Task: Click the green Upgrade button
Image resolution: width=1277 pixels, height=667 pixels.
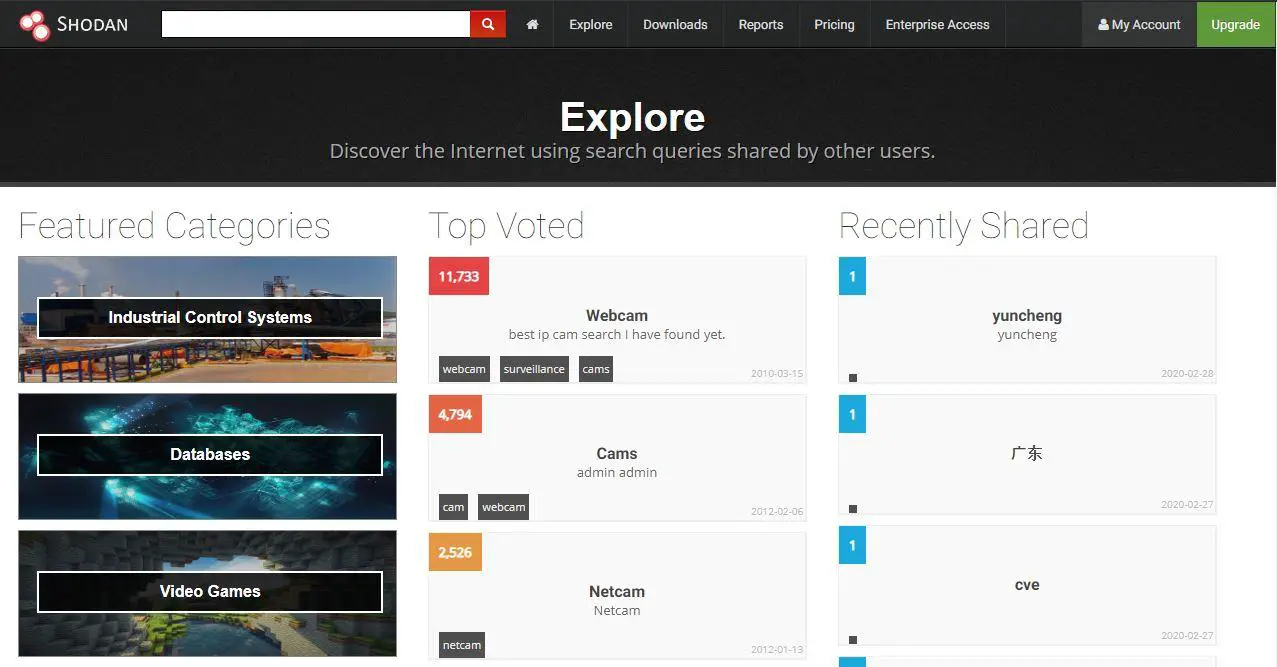Action: tap(1236, 24)
